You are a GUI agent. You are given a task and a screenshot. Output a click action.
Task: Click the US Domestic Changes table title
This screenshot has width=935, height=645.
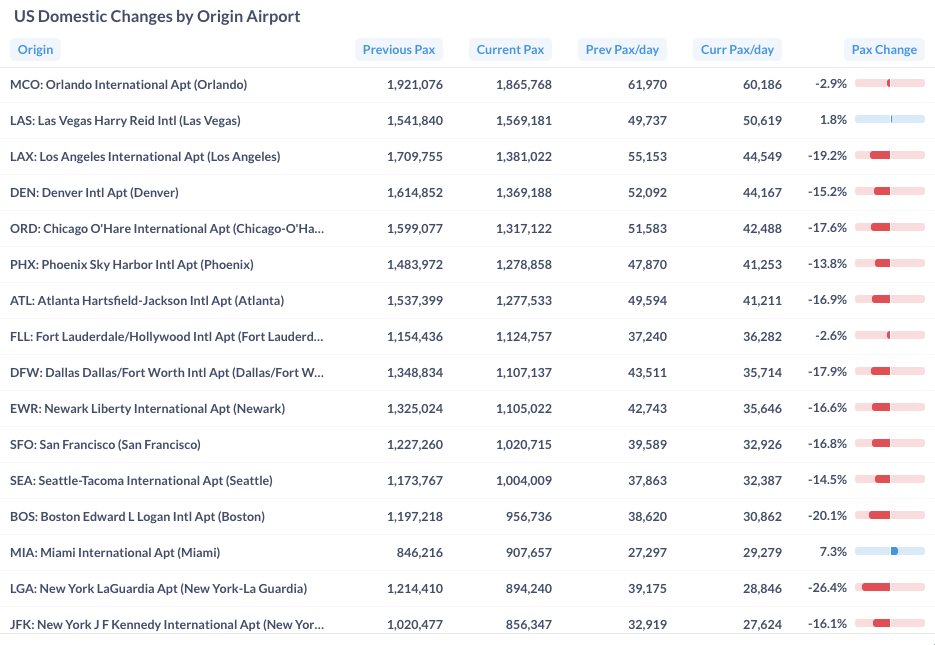pos(157,17)
